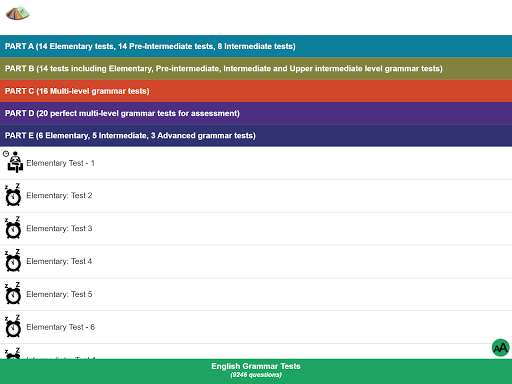Screen dimensions: 512x384
Task: Click alarm clock icon beside Elementary: Test 3
Action: pyautogui.click(x=13, y=228)
